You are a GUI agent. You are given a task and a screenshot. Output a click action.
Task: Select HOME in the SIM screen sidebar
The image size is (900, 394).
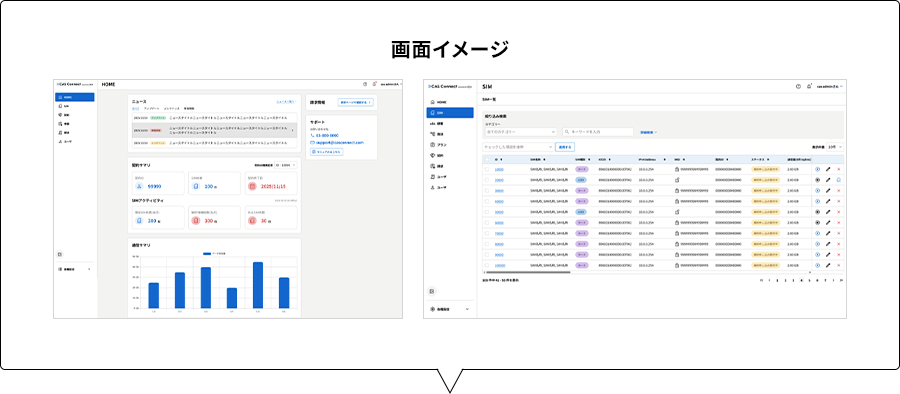click(450, 102)
